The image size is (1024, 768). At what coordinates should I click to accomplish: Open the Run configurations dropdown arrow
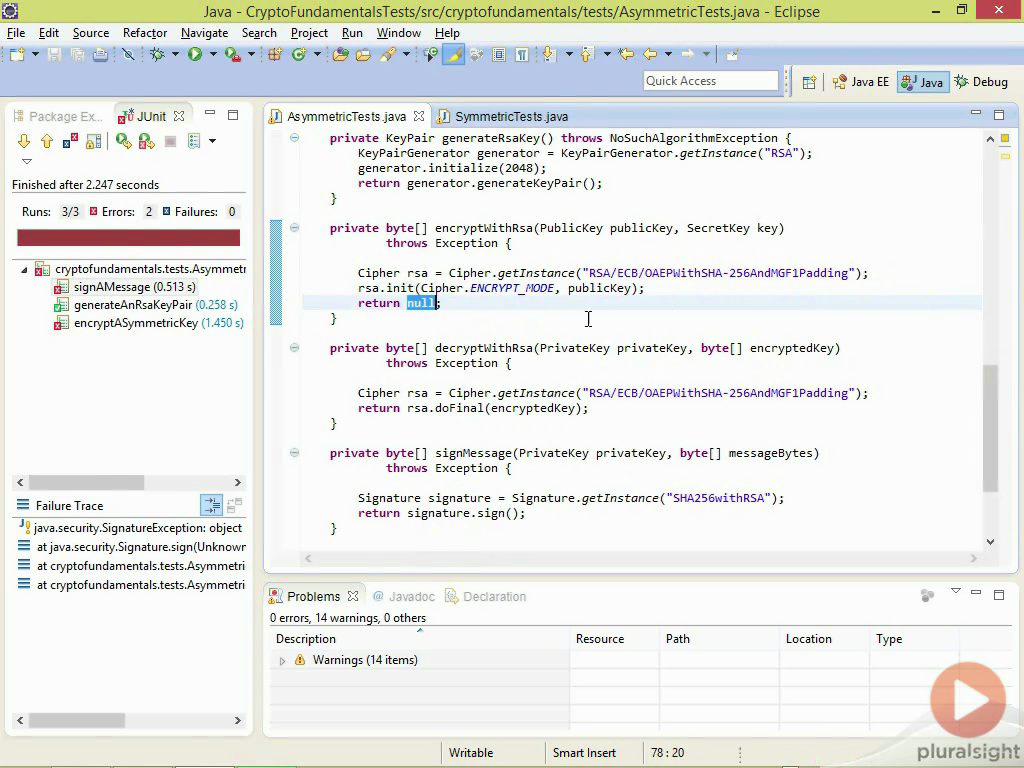pyautogui.click(x=212, y=55)
